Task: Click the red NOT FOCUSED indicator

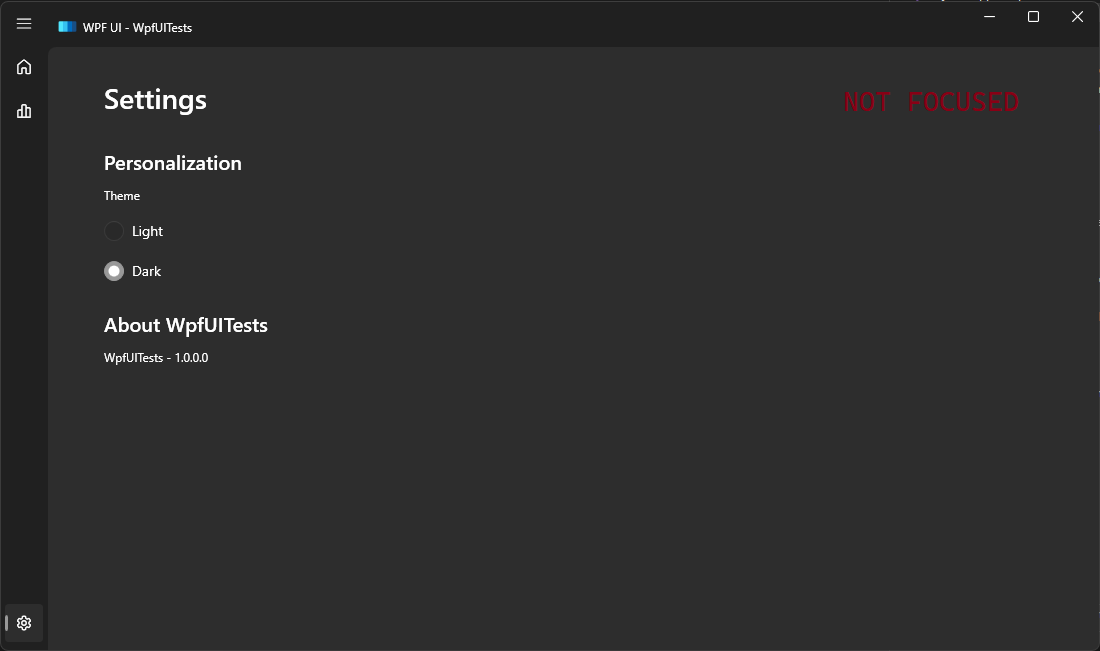Action: (931, 101)
